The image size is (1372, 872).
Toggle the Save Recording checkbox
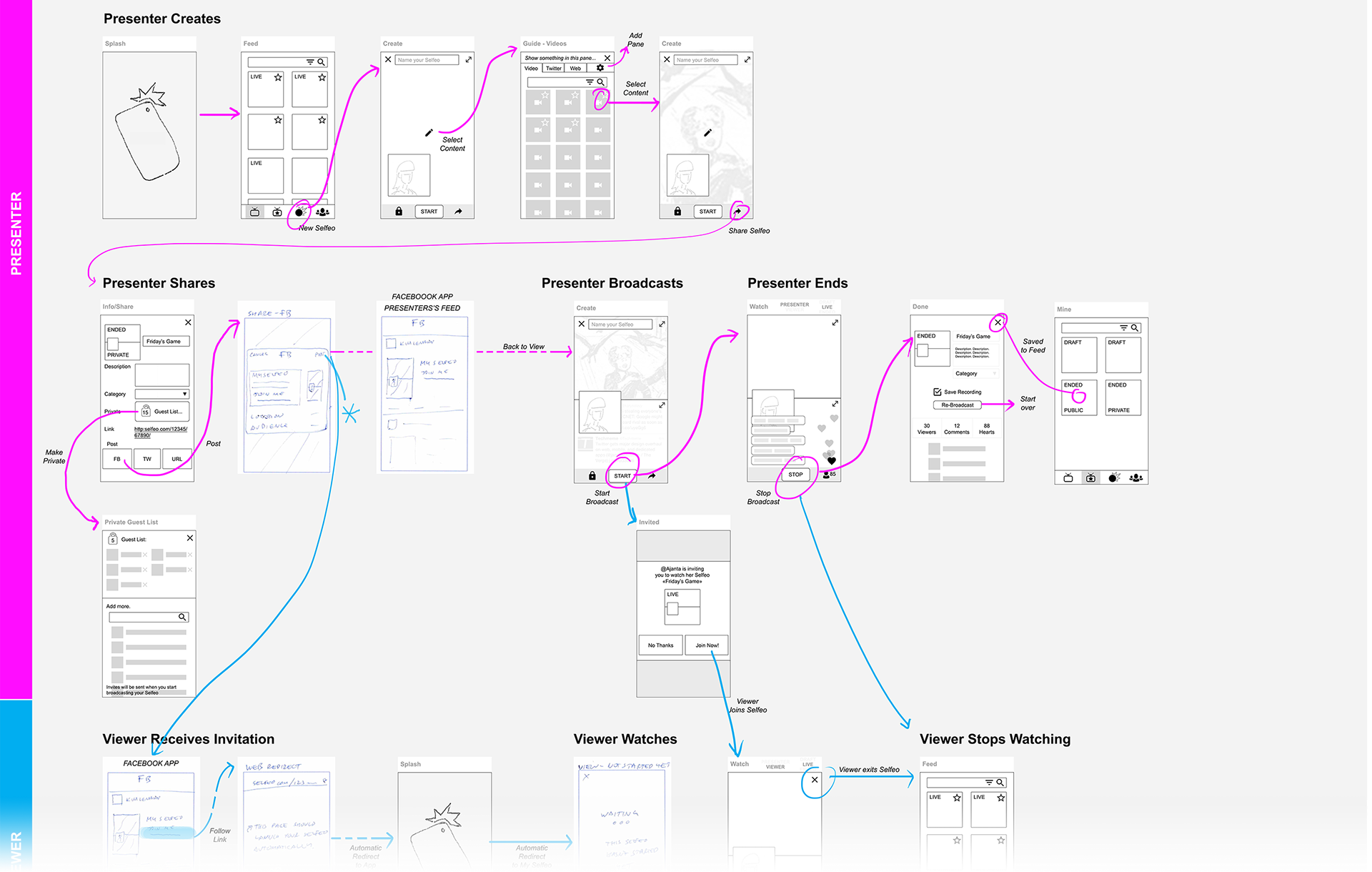click(937, 392)
